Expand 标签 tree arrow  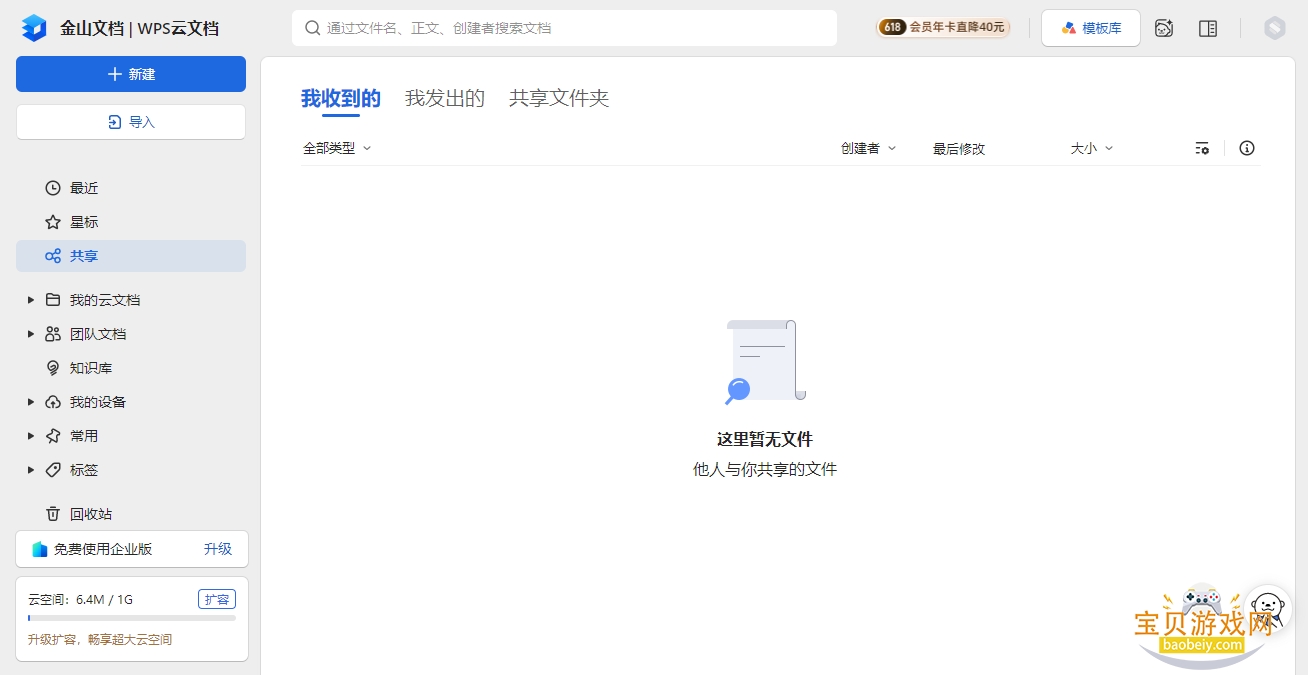[x=31, y=470]
